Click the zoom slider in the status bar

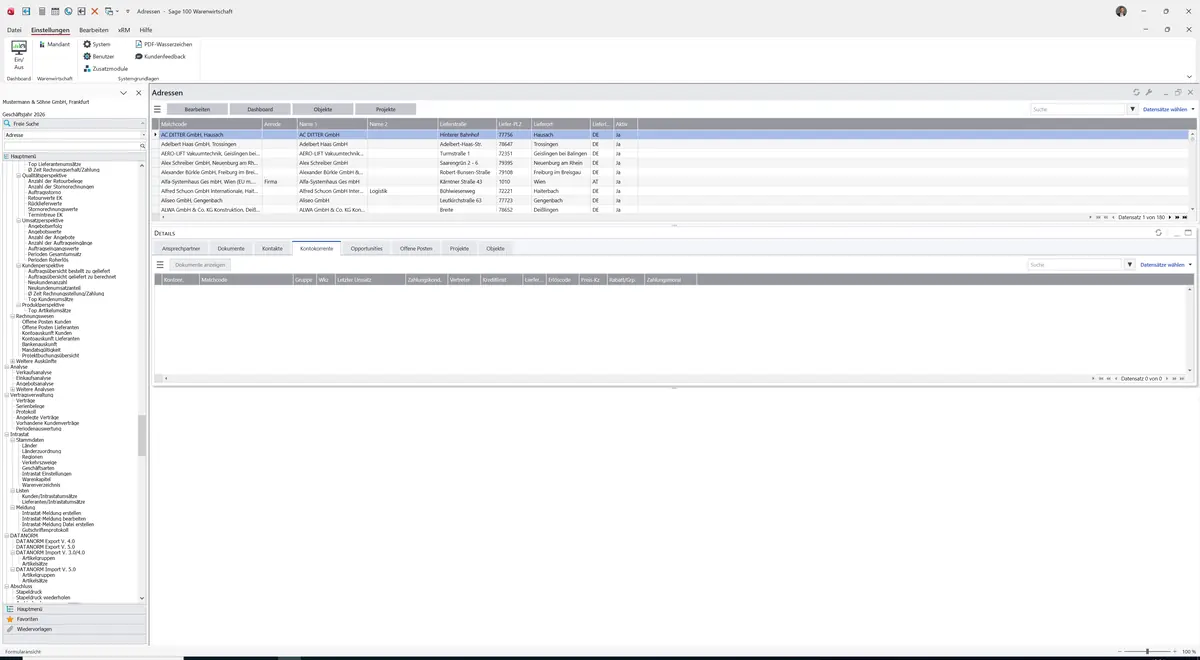click(x=1148, y=651)
